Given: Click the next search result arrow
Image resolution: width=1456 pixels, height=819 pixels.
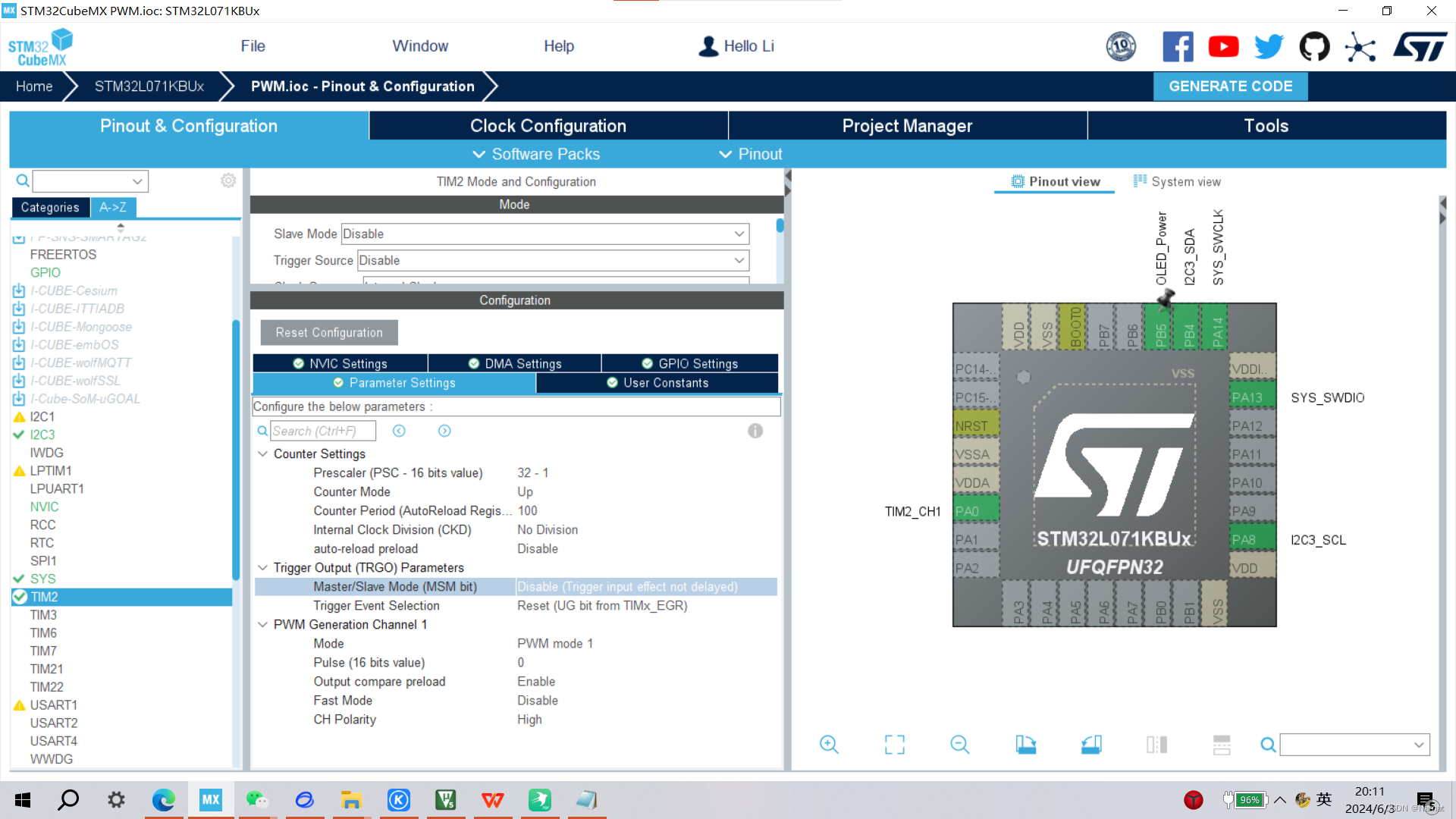Looking at the screenshot, I should (444, 431).
